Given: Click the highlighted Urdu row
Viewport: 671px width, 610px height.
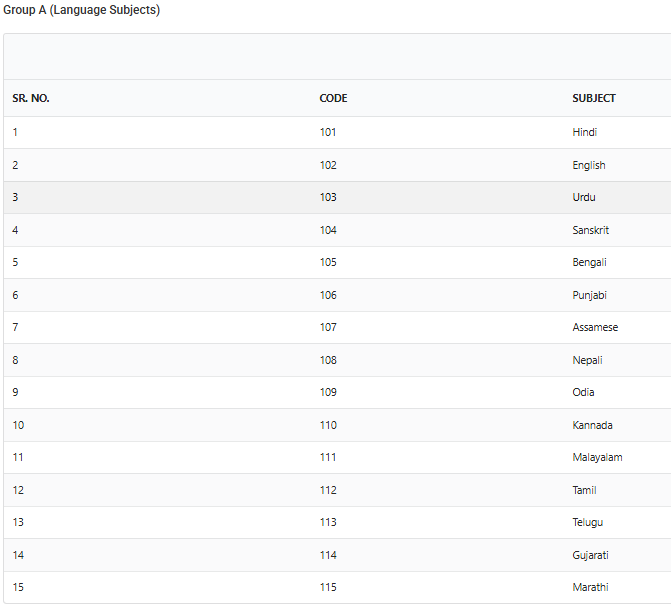Looking at the screenshot, I should [337, 197].
